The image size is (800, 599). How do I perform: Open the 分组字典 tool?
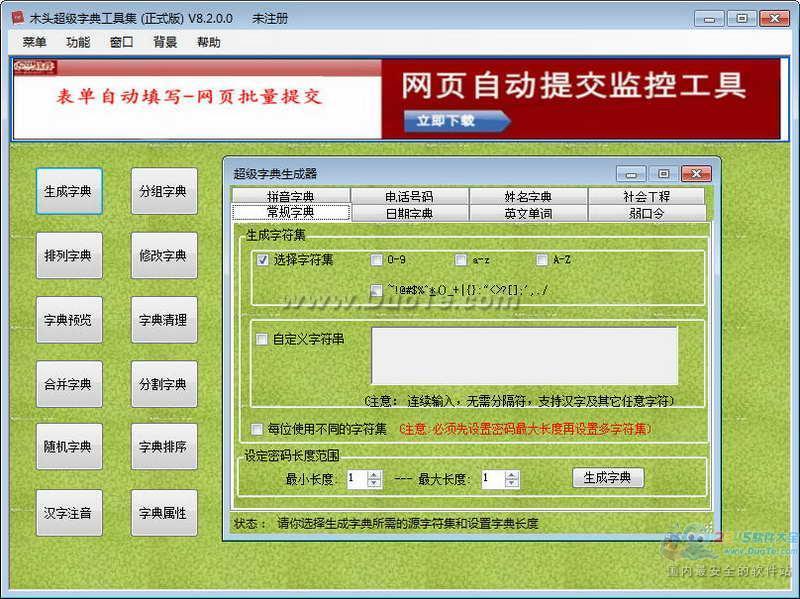pyautogui.click(x=164, y=191)
